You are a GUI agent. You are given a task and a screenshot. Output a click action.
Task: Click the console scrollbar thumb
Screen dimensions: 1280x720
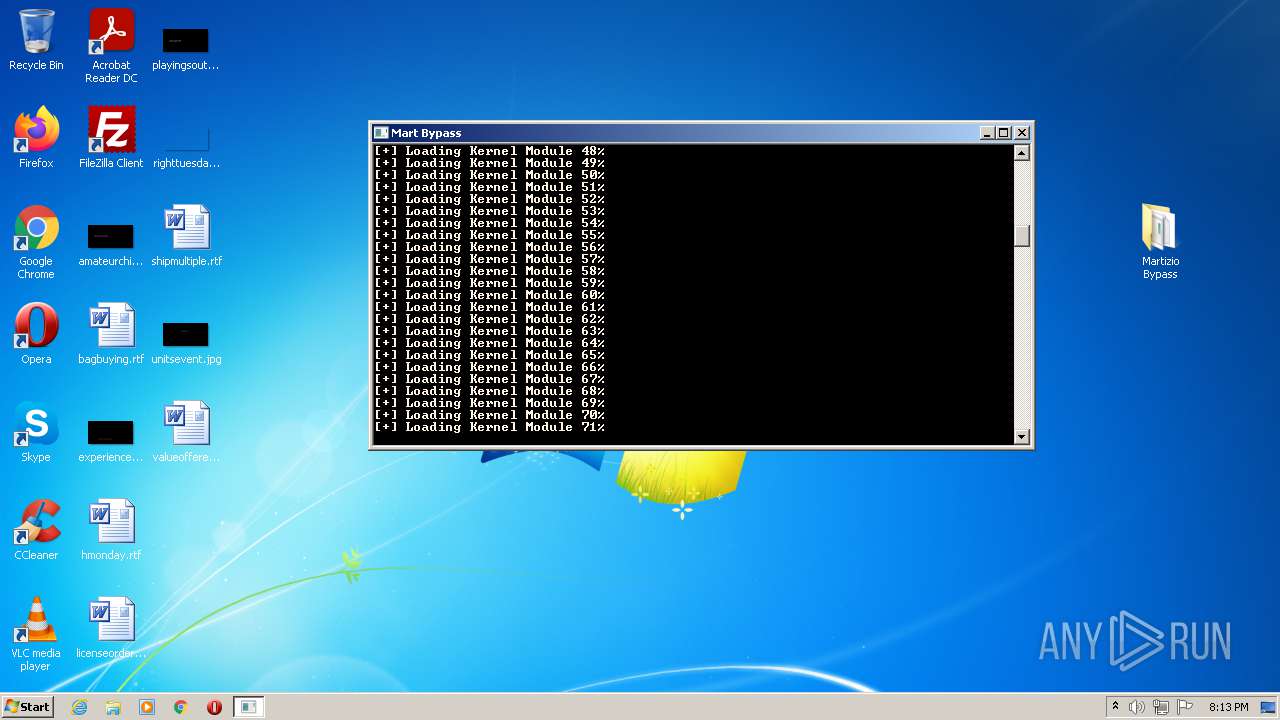pyautogui.click(x=1021, y=236)
